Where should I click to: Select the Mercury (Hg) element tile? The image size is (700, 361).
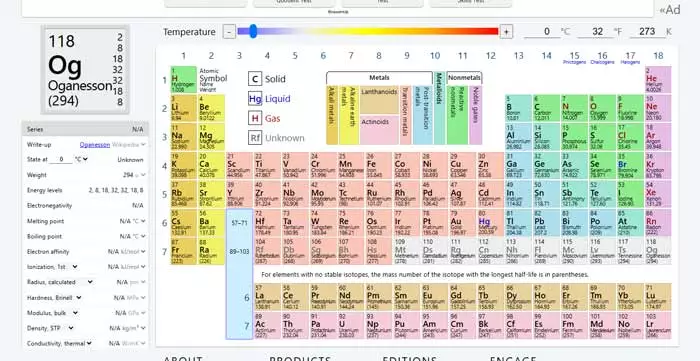tap(491, 222)
